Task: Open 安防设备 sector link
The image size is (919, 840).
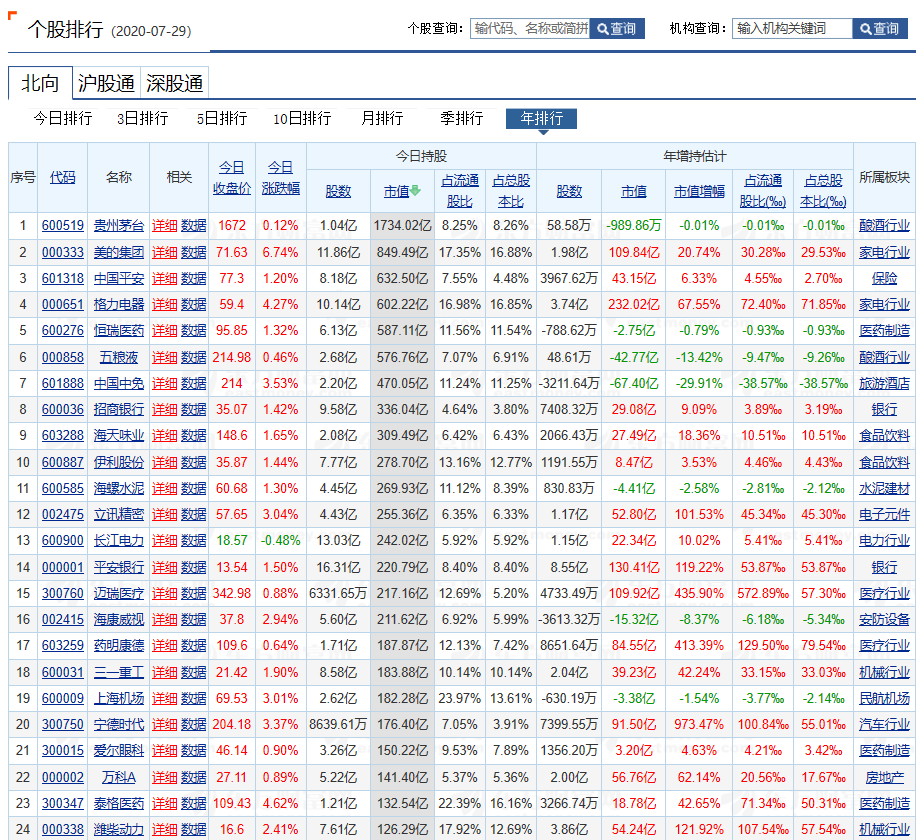Action: click(x=884, y=620)
